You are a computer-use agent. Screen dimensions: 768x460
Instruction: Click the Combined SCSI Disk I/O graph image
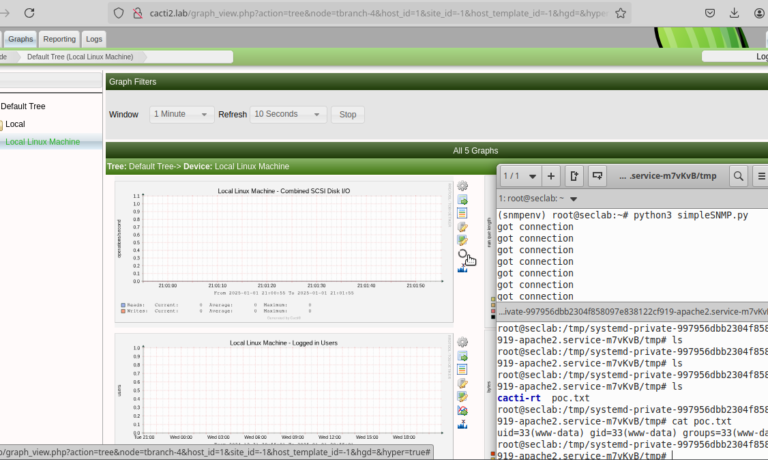click(x=284, y=252)
